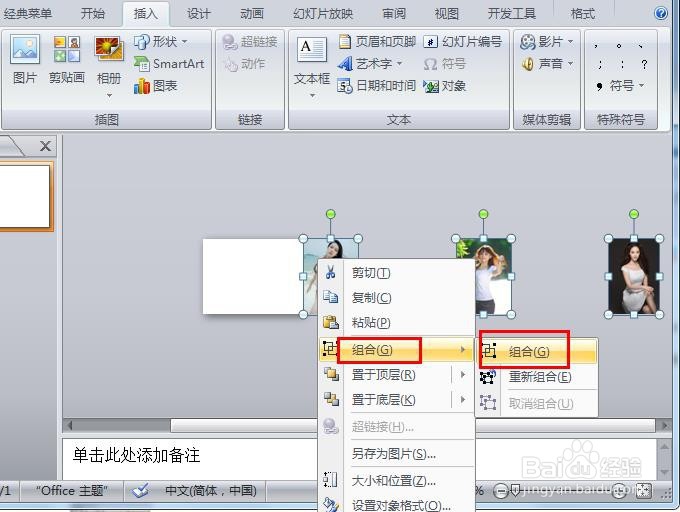Open the 剪贴画 clip art tool
Screen dimensions: 680x512
pyautogui.click(x=66, y=59)
